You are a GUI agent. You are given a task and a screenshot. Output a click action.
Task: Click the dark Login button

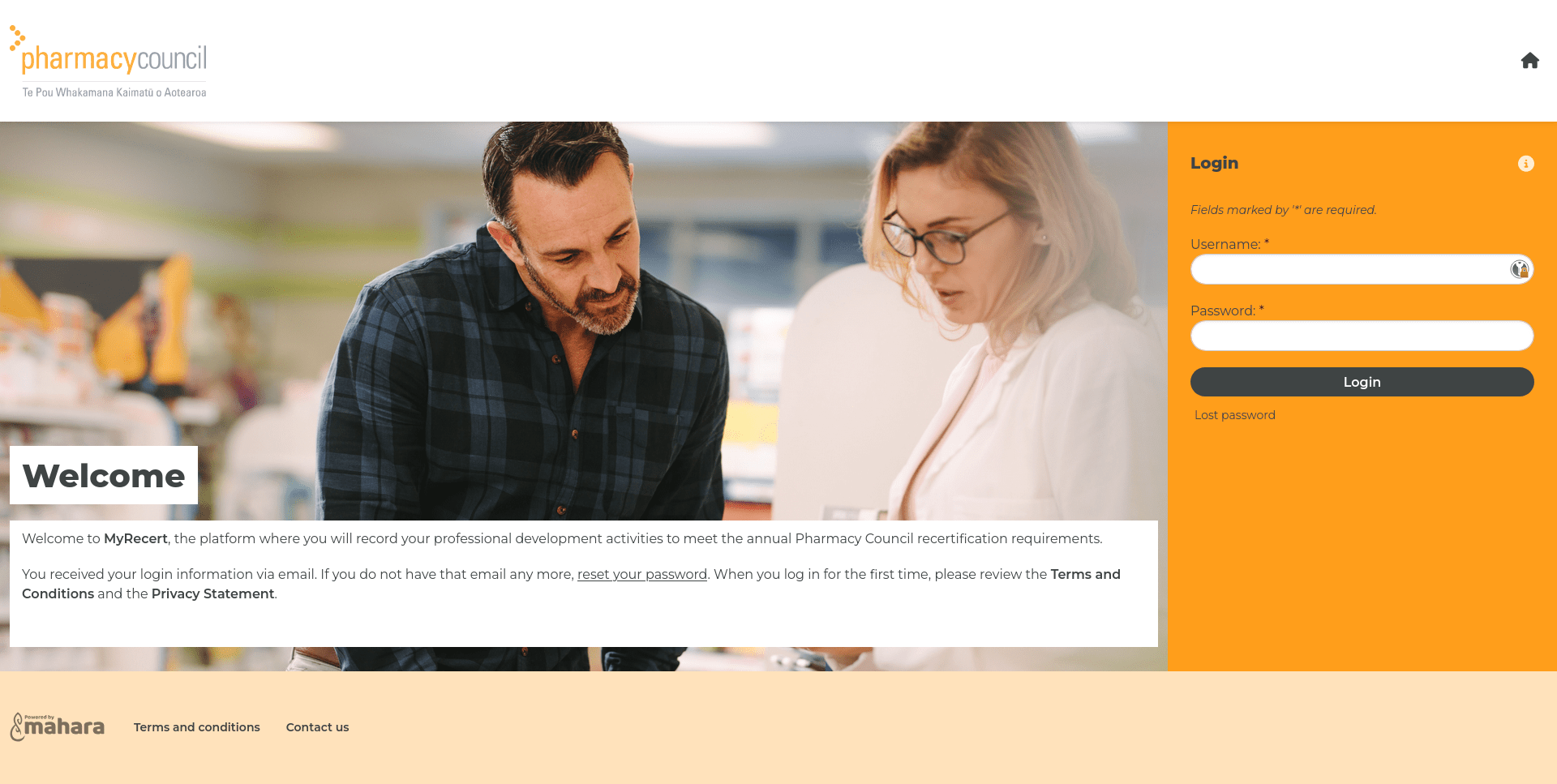(x=1362, y=382)
